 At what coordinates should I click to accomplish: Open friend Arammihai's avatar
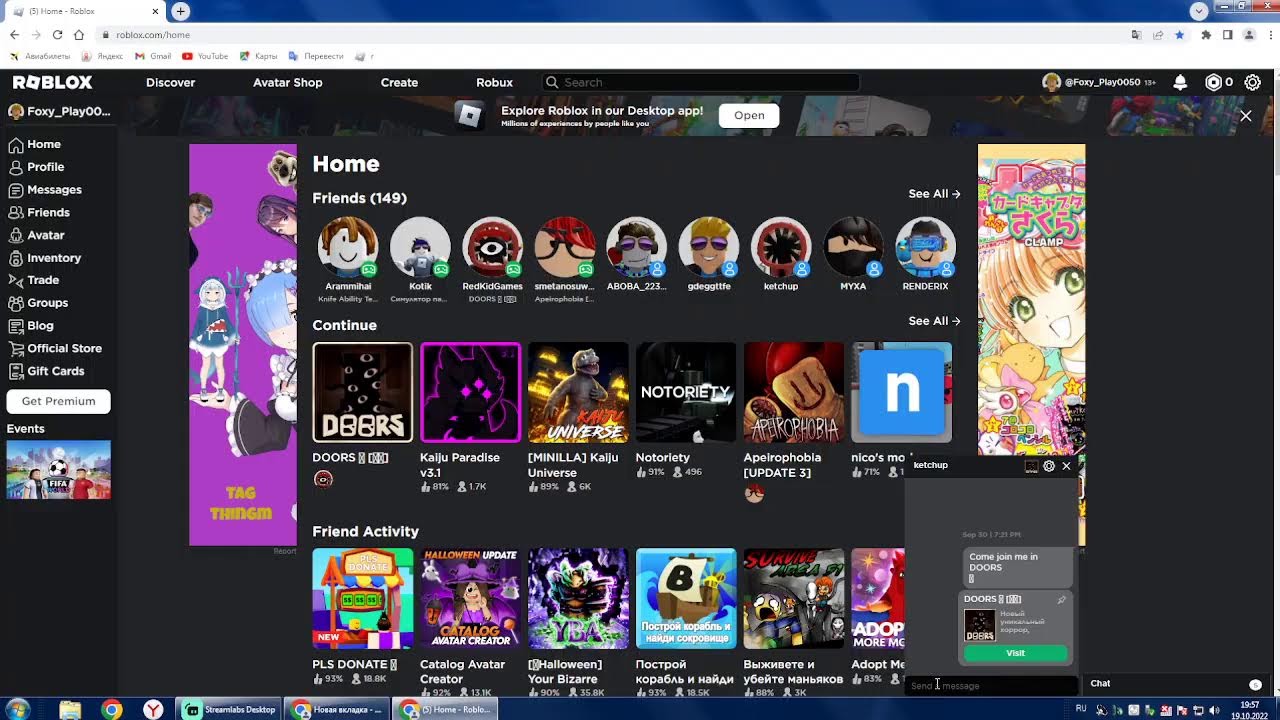click(348, 247)
